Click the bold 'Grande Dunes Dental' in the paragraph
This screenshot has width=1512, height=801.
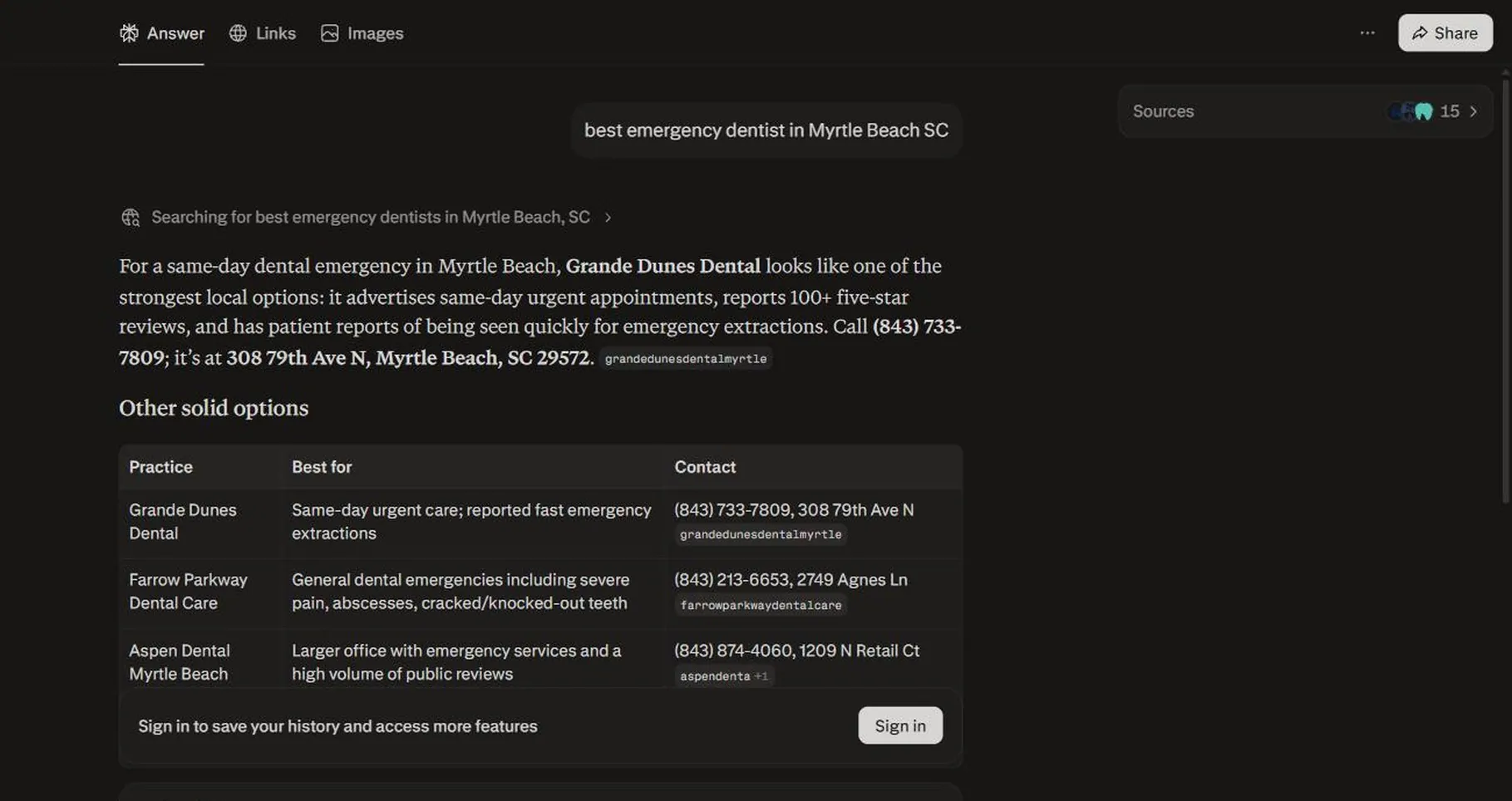pos(662,266)
